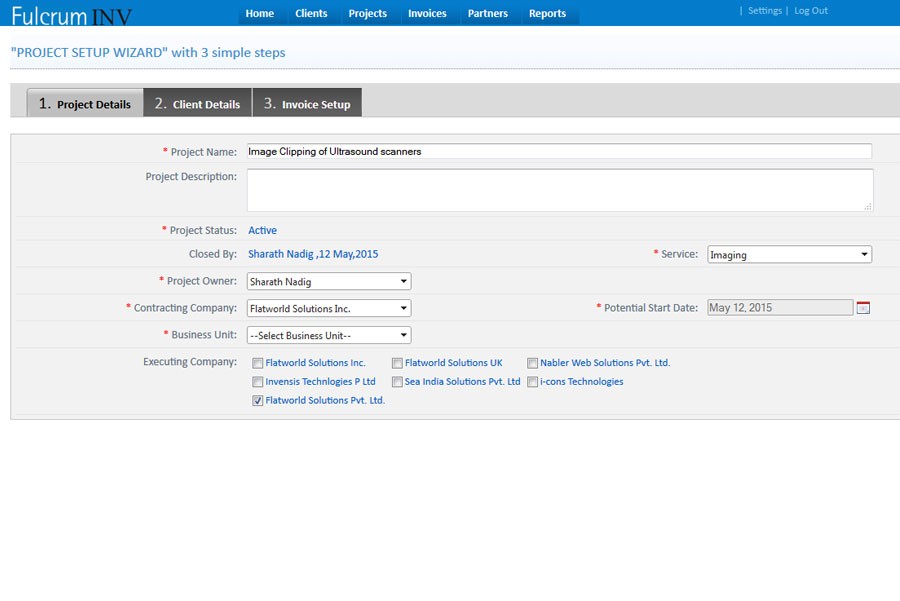
Task: Tick the Nabler Web Solutions checkbox
Action: (x=533, y=363)
